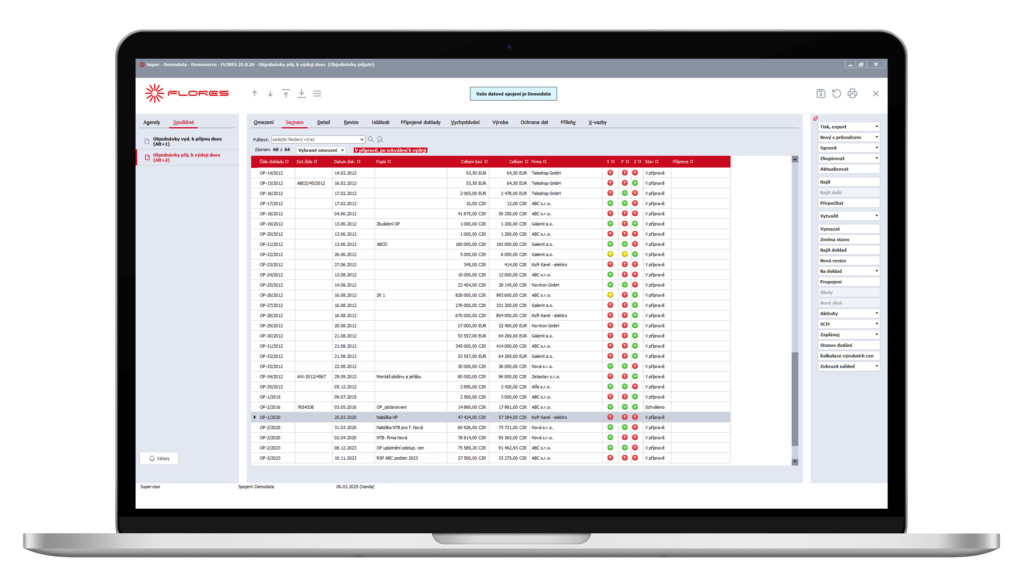1024x580 pixels.
Task: Expand the Aktivity dropdown
Action: click(848, 314)
